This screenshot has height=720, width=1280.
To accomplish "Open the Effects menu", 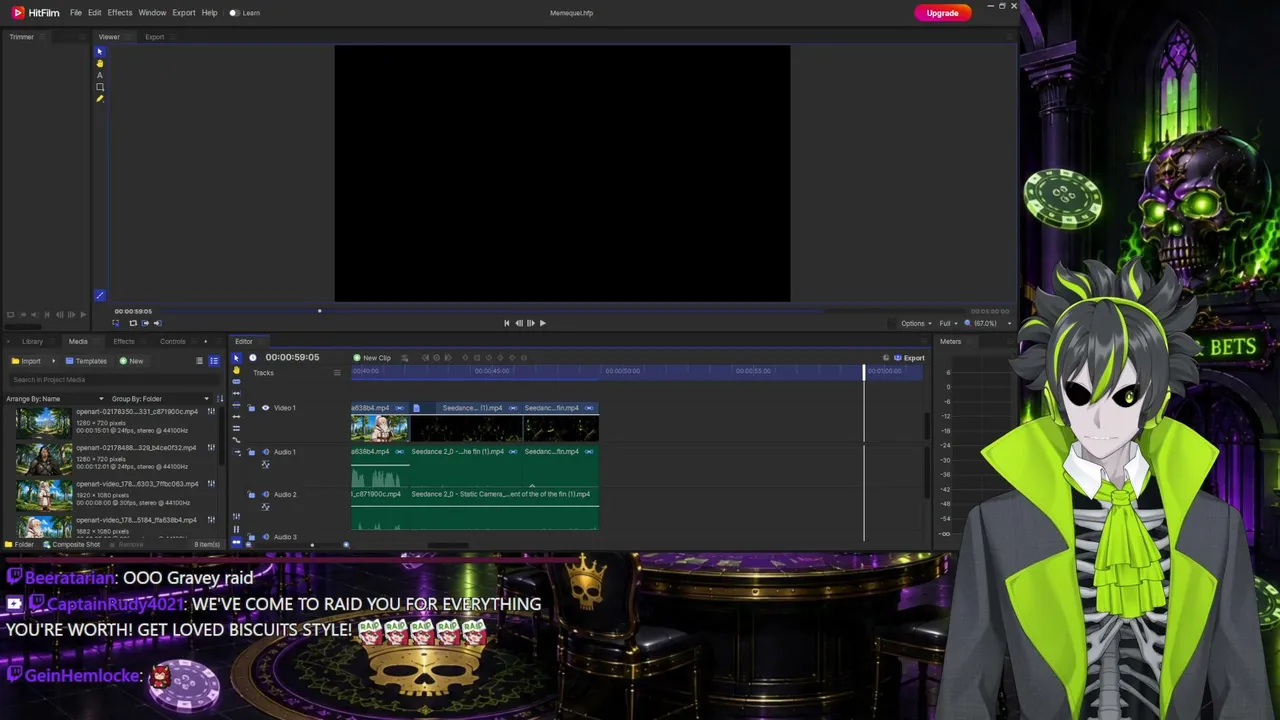I will pos(119,13).
